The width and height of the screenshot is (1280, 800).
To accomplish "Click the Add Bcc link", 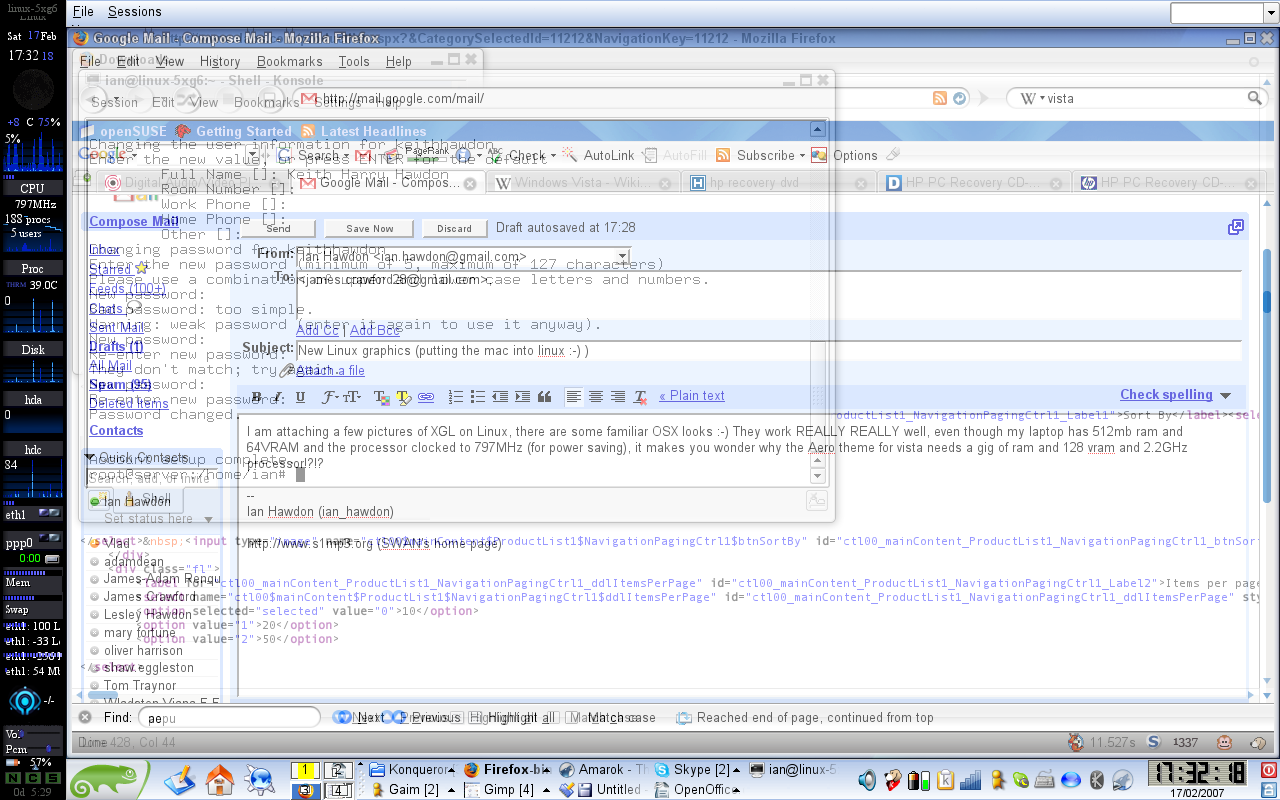I will 374,330.
